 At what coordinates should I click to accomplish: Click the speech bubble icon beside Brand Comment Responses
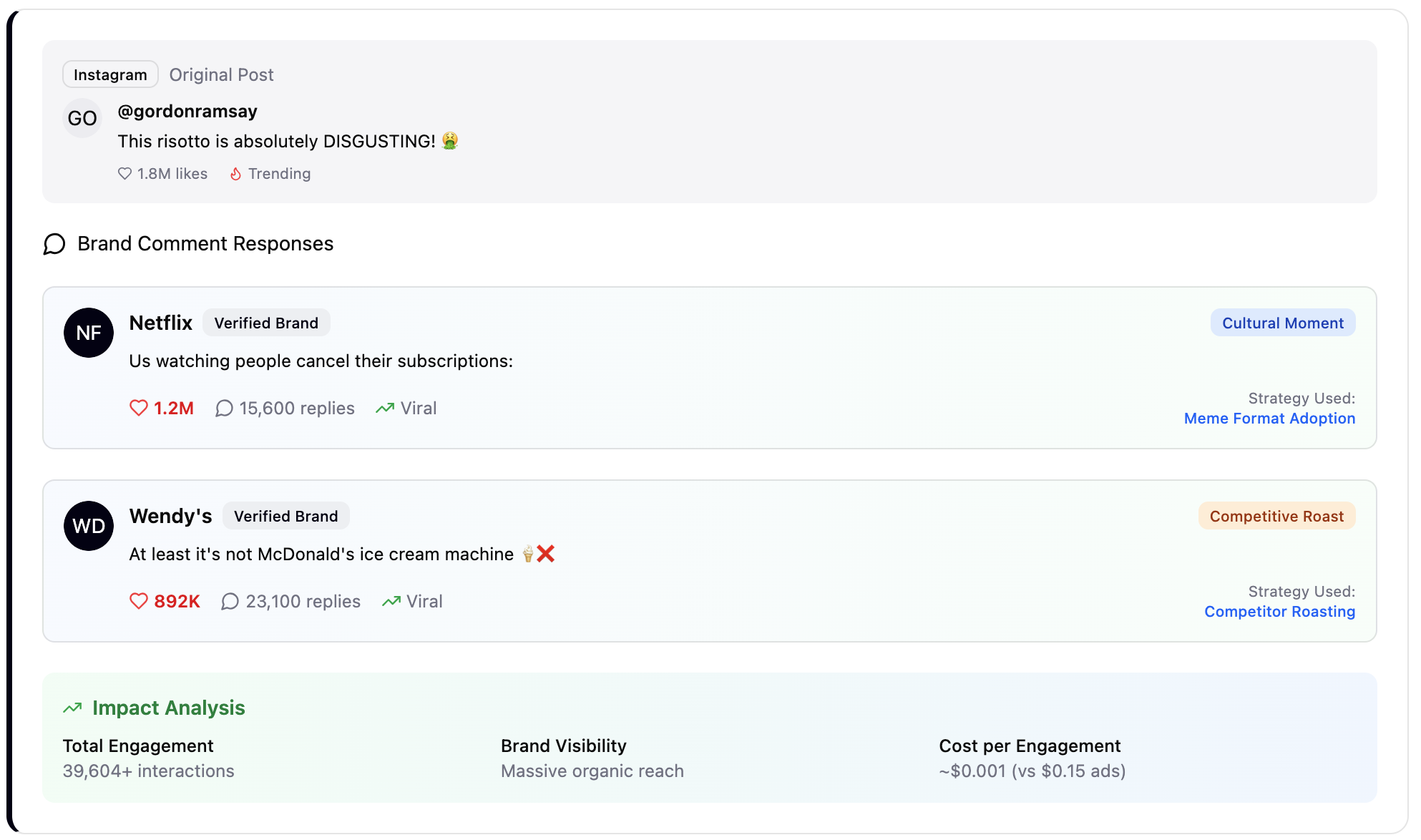point(54,244)
